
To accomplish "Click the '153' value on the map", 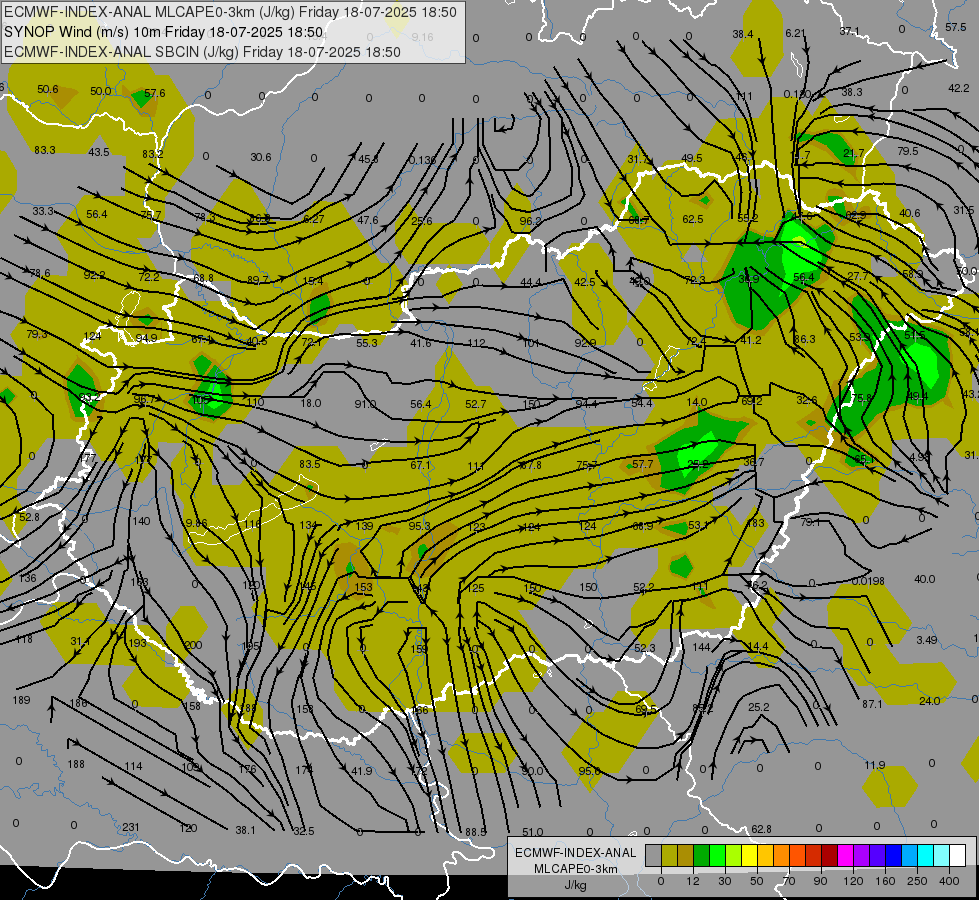I will point(363,587).
